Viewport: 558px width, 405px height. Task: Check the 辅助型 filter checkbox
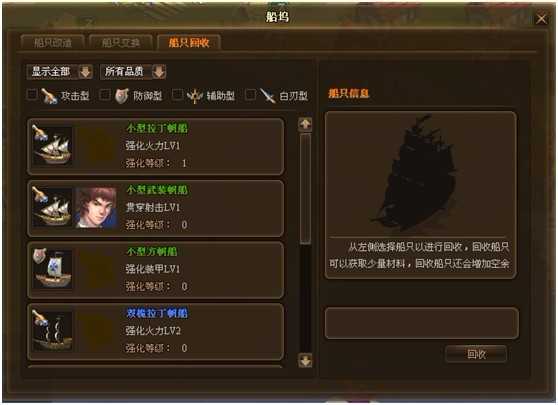(177, 95)
